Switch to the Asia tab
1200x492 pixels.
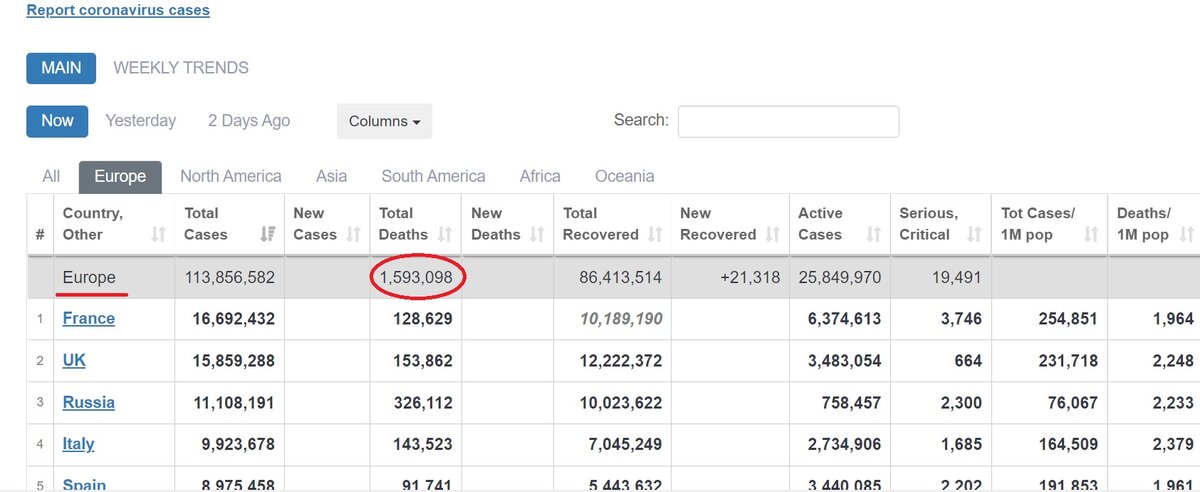tap(332, 176)
